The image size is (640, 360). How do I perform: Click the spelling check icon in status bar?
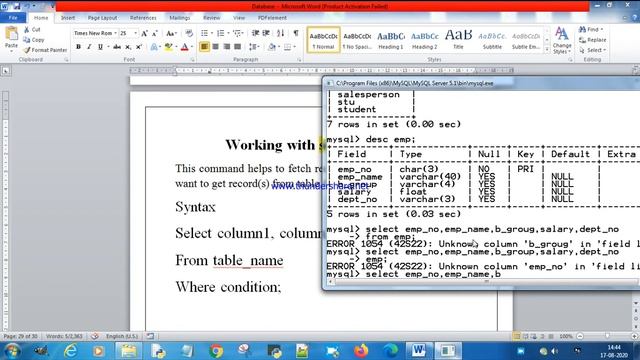95,336
